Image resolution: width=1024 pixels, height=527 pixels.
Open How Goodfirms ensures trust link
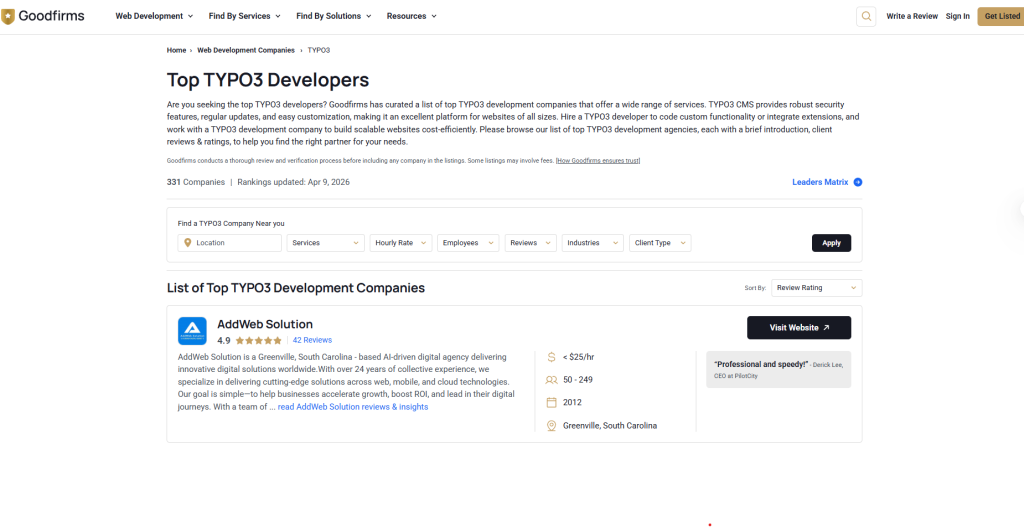(598, 161)
